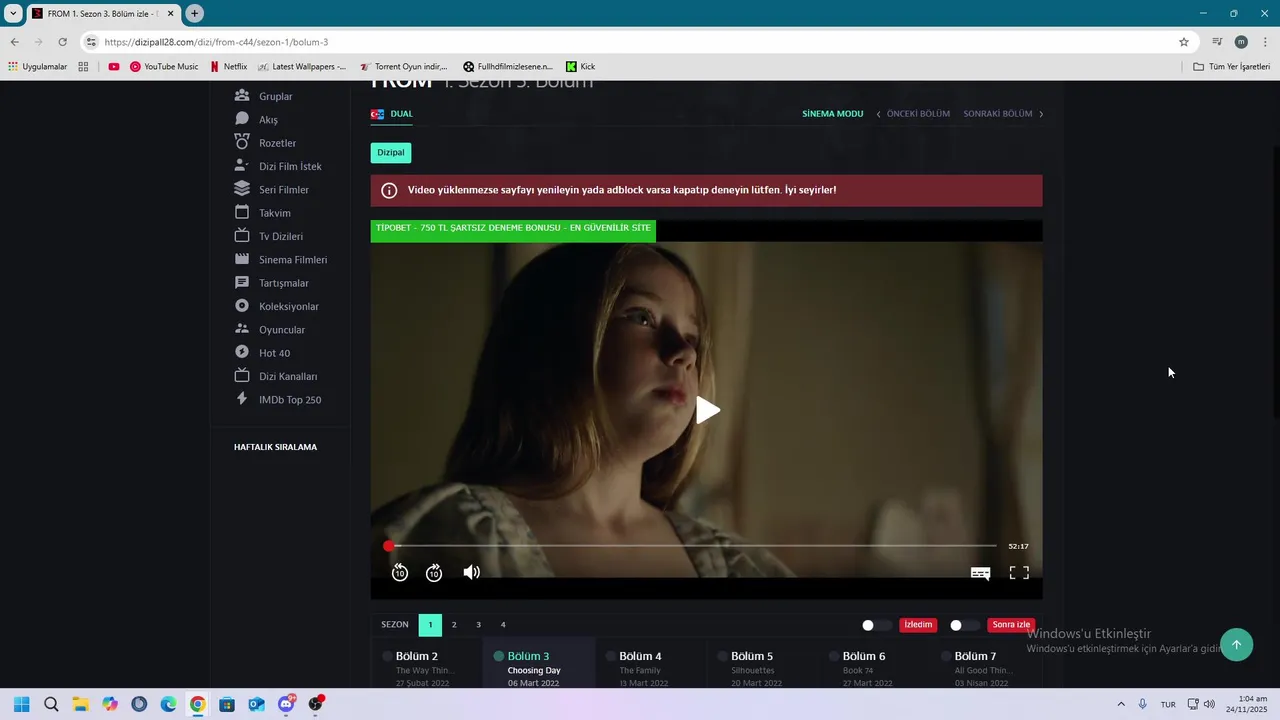The image size is (1280, 720).
Task: Open the YouTube bookmark icon
Action: (x=114, y=67)
